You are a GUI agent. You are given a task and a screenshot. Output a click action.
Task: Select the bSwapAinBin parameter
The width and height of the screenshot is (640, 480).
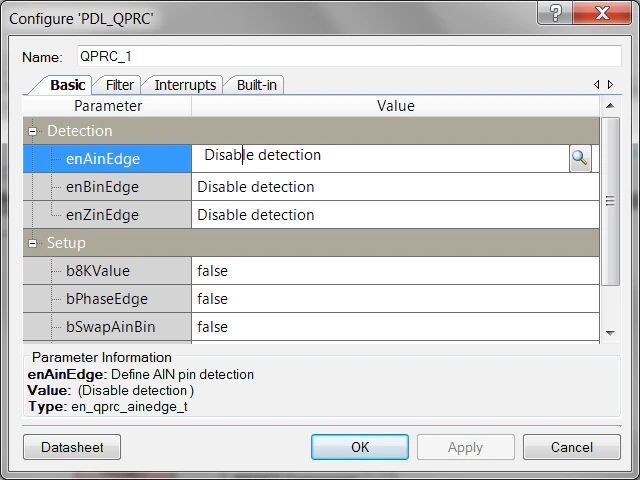click(x=107, y=327)
